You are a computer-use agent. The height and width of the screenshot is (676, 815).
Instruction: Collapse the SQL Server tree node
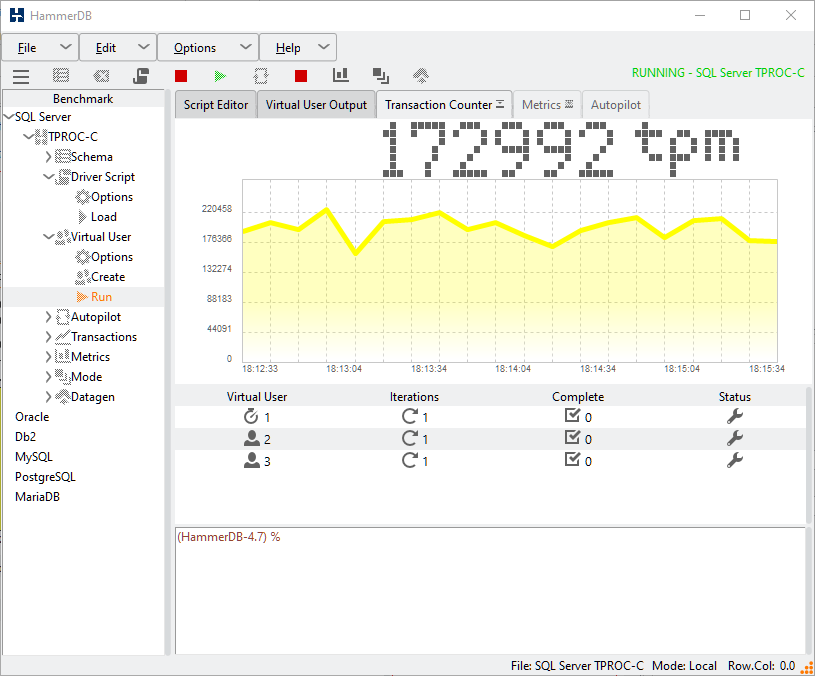pos(9,117)
